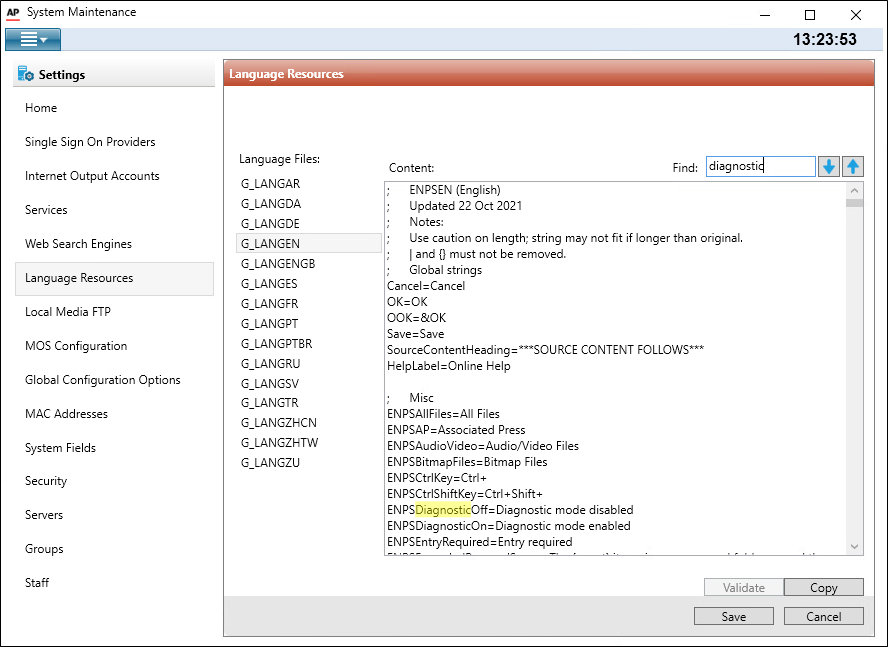Viewport: 888px width, 647px height.
Task: Select the G_LANGEN language file
Action: pos(309,244)
